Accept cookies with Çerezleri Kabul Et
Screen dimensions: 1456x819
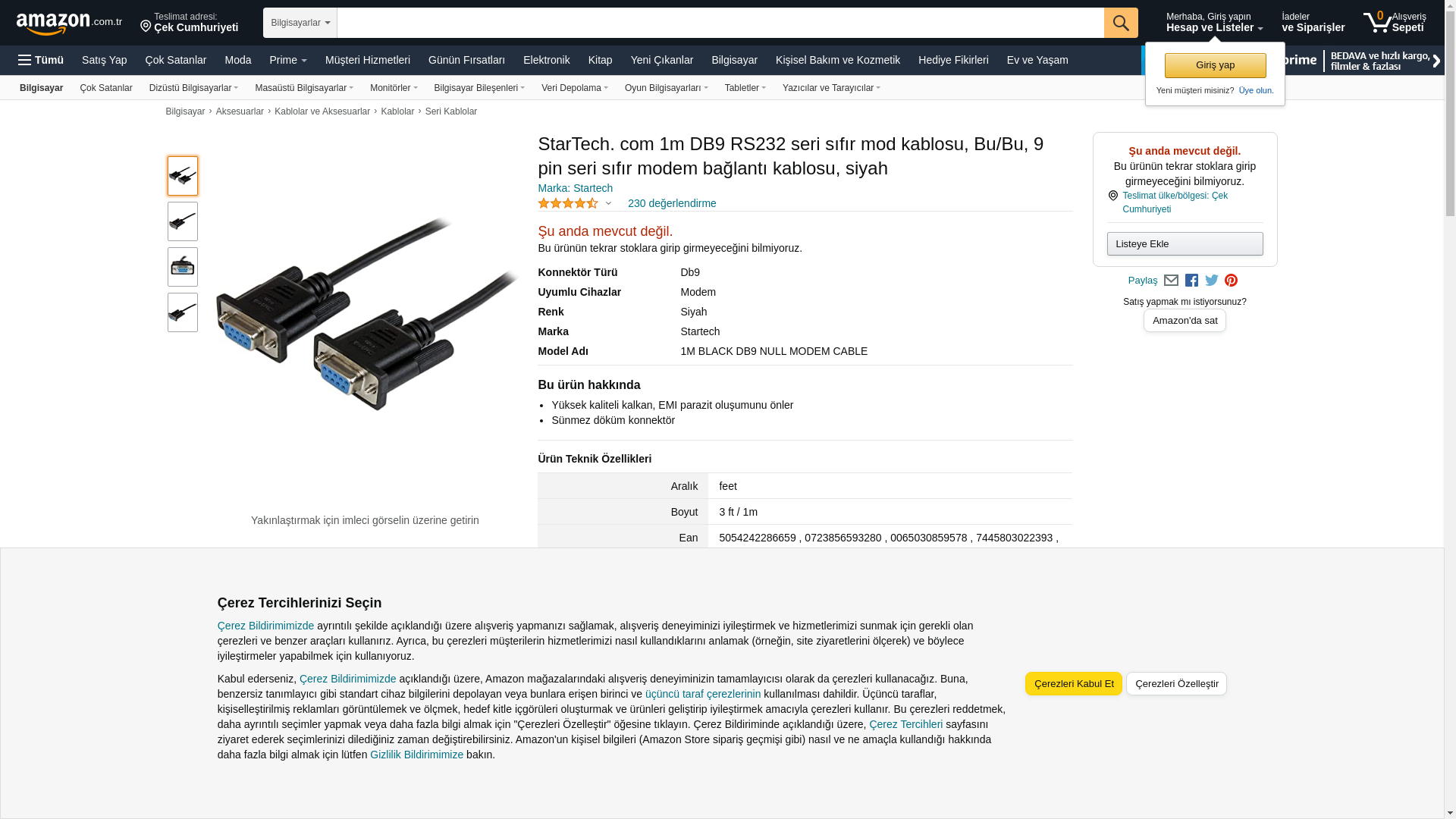(1074, 683)
